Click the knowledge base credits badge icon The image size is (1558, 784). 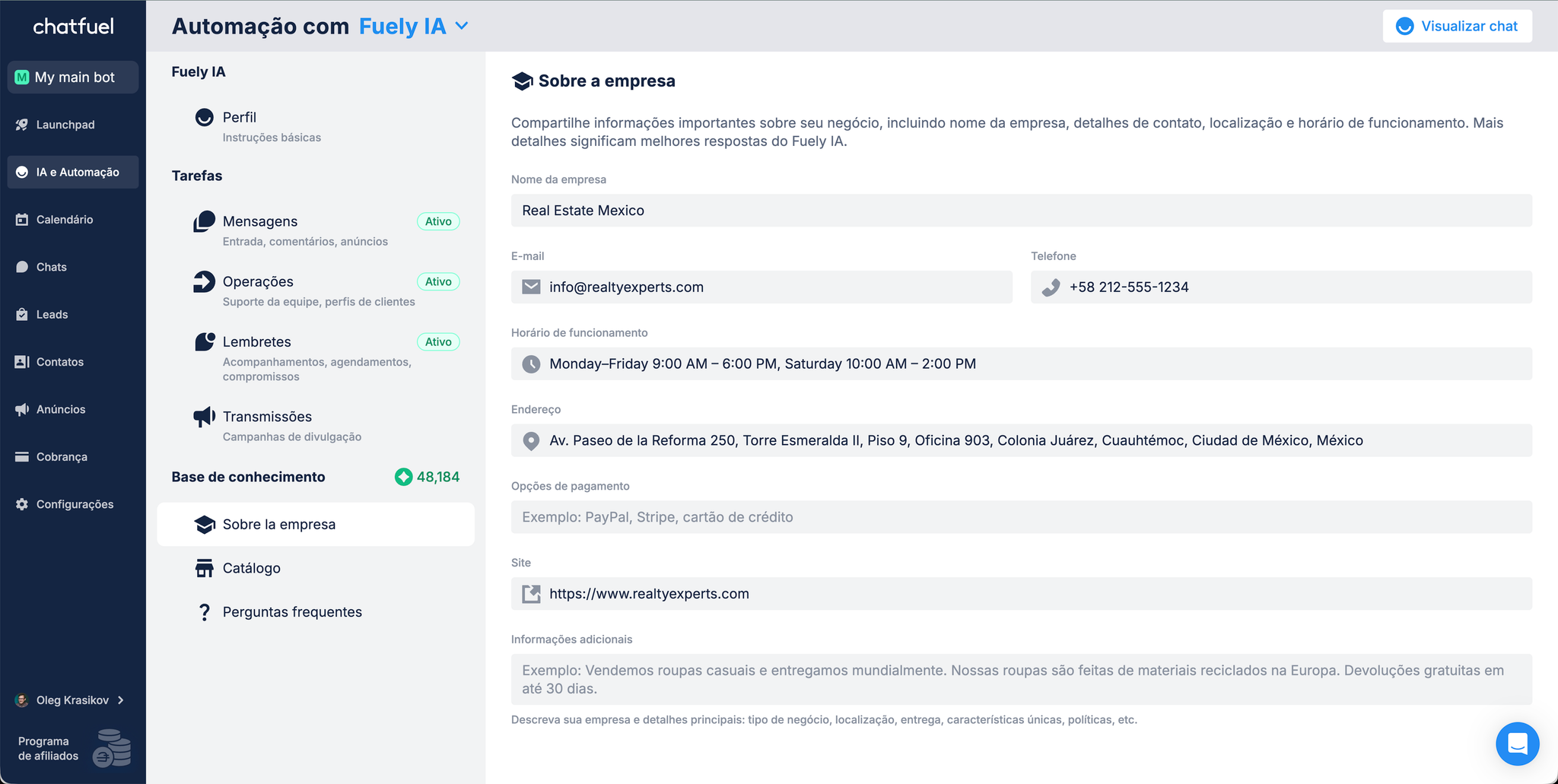[403, 477]
